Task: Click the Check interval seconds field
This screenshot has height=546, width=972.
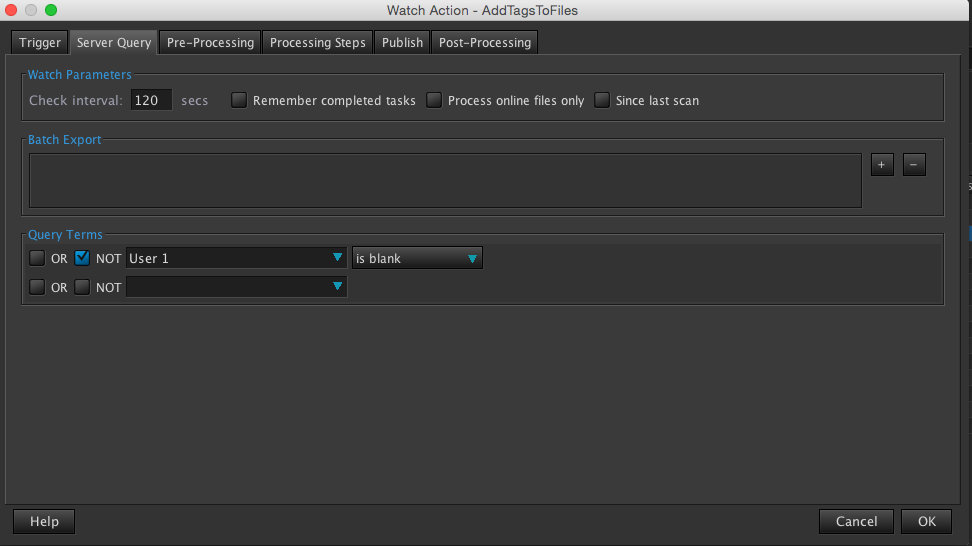Action: (152, 100)
